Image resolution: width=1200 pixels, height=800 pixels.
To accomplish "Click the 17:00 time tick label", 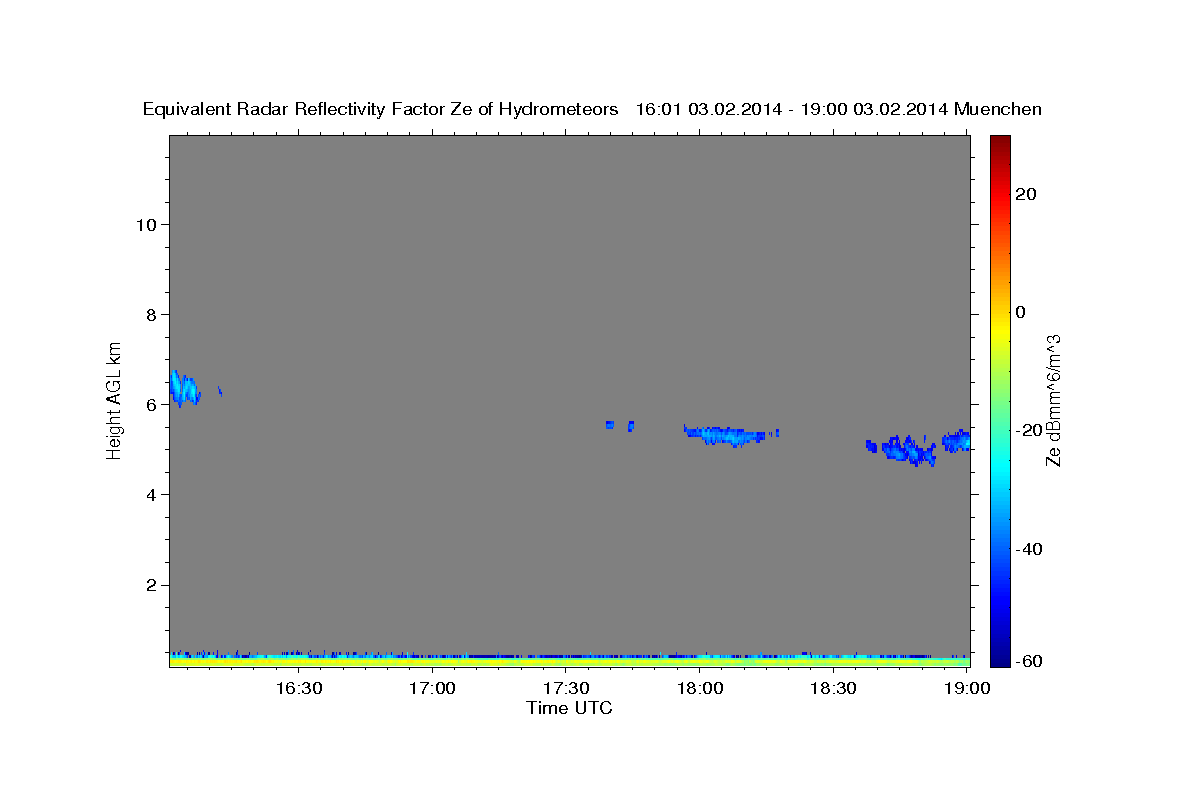I will coord(433,688).
